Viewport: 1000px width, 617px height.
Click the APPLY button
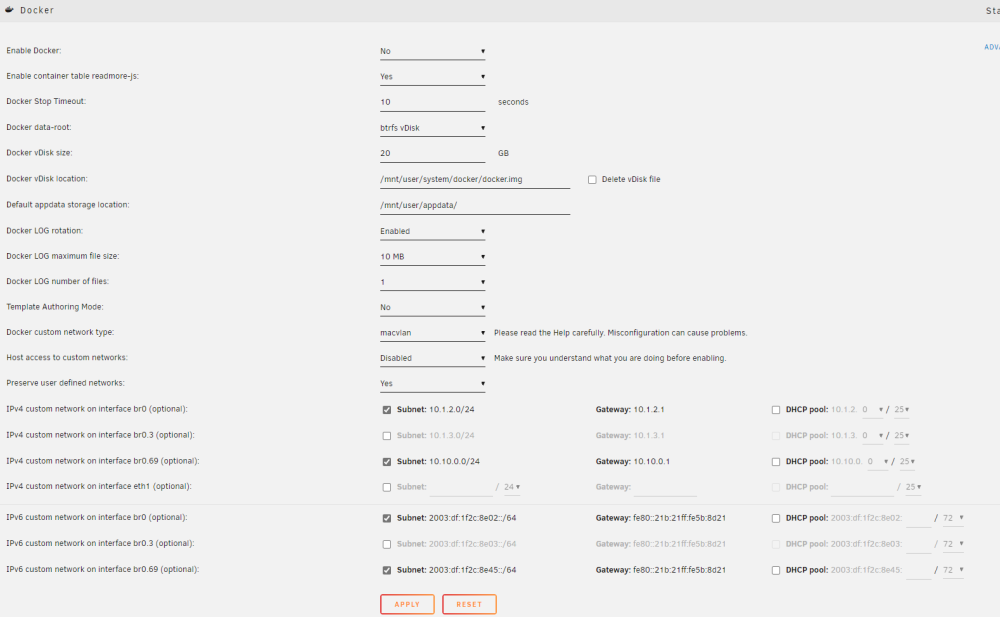pyautogui.click(x=407, y=604)
